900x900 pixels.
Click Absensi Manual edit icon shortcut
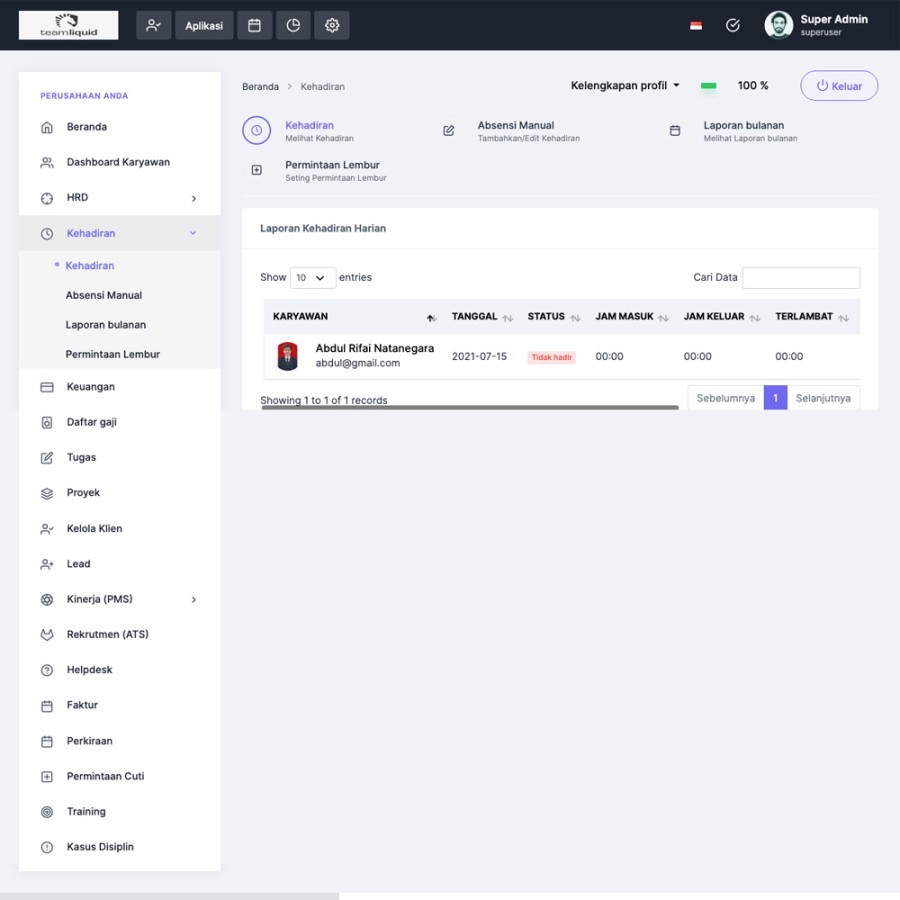(x=449, y=131)
